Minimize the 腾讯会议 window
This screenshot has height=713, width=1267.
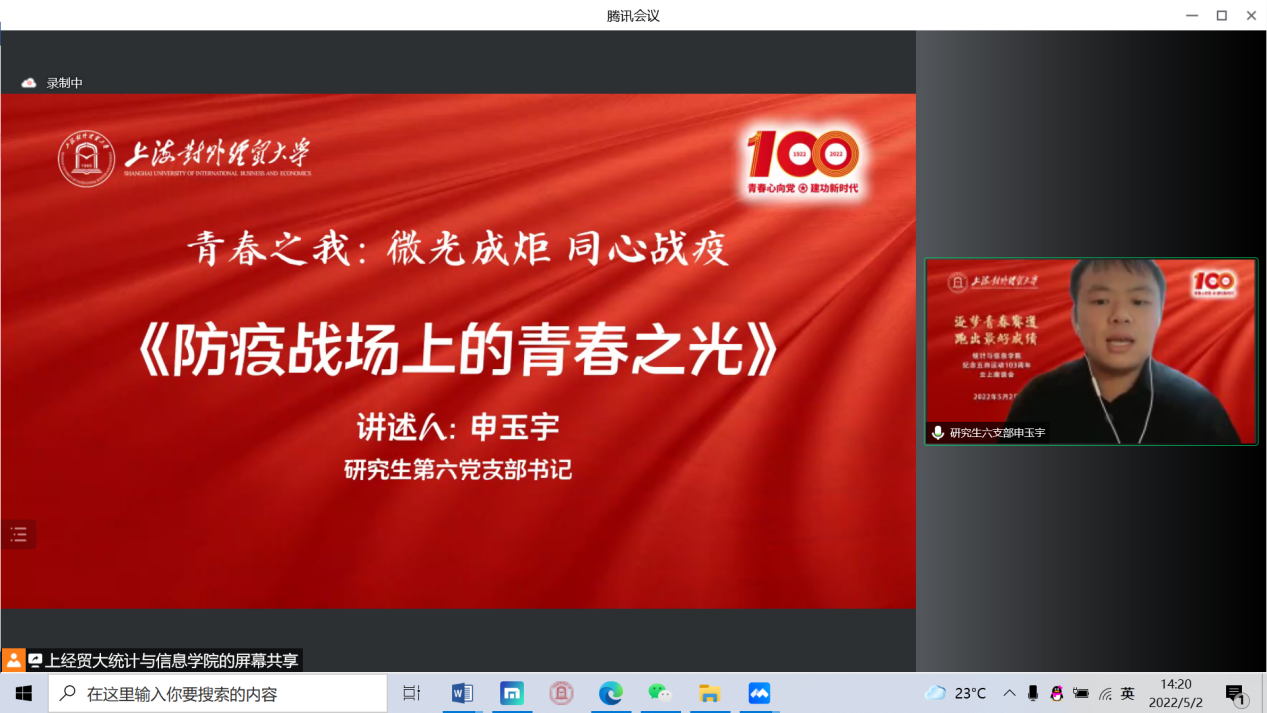tap(1192, 15)
